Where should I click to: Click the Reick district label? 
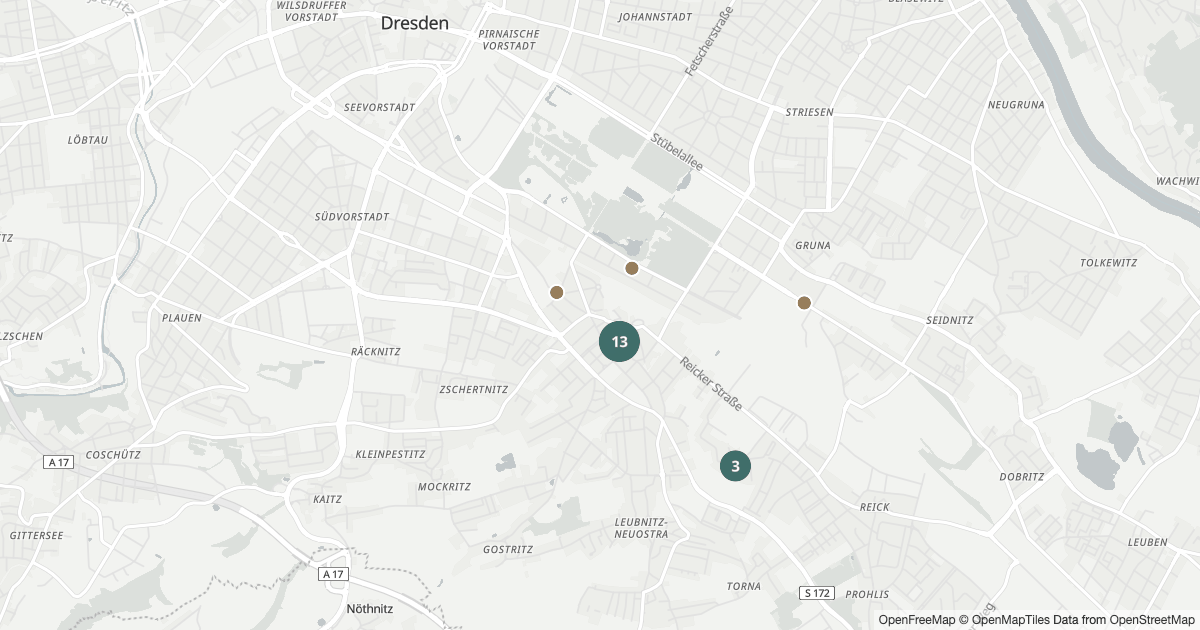pos(875,507)
